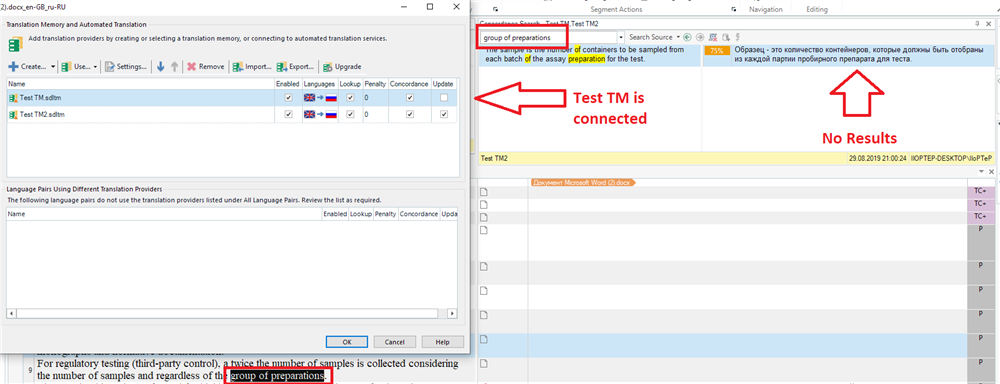
Task: Click Test TM2 in yellow status bar
Action: click(495, 157)
